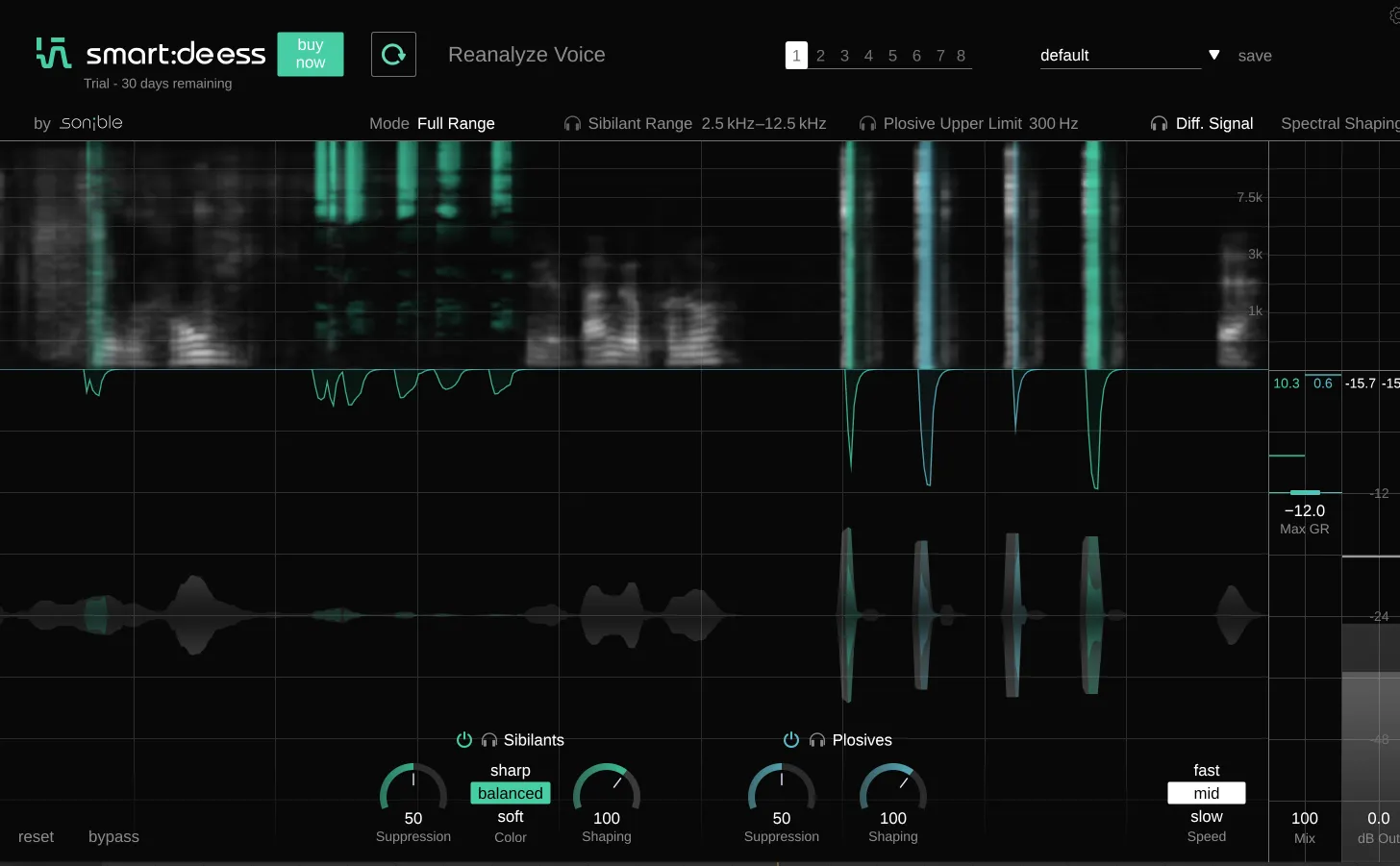Solo the Diff. Signal headphone icon
This screenshot has height=866, width=1400.
point(1159,124)
